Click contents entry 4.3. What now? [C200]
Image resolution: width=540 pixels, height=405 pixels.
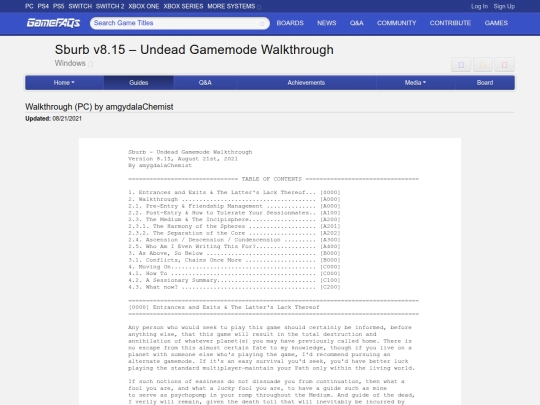pyautogui.click(x=234, y=287)
